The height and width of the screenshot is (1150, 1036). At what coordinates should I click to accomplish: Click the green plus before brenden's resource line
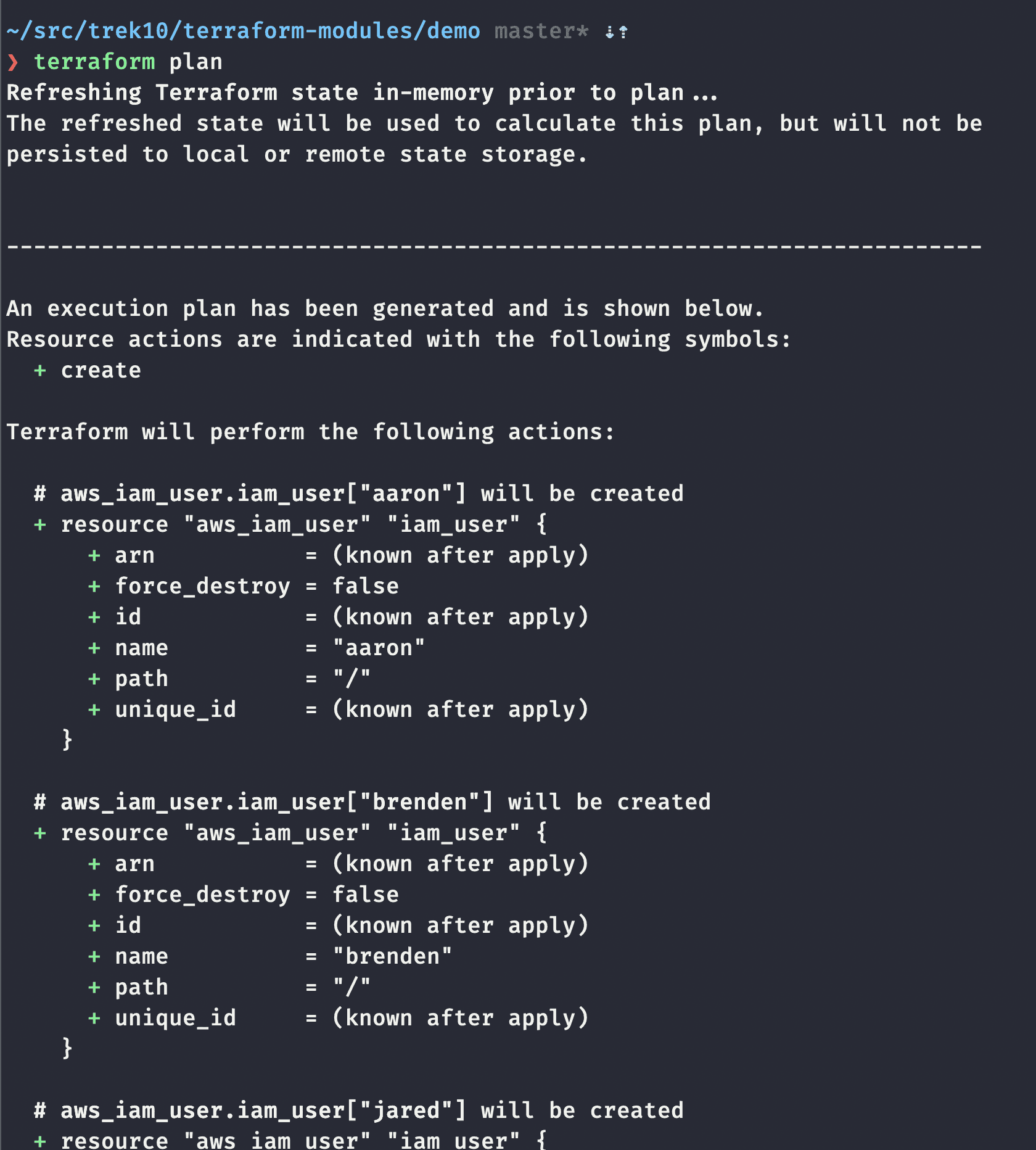[40, 833]
